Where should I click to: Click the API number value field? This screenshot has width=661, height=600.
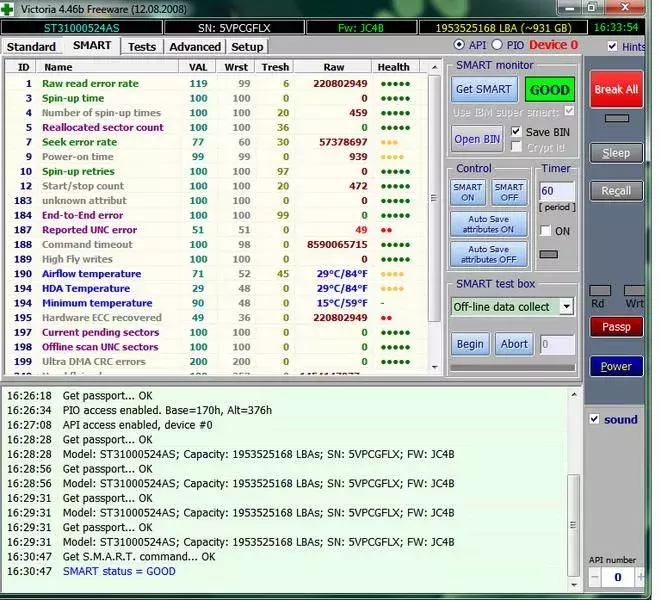pyautogui.click(x=618, y=577)
